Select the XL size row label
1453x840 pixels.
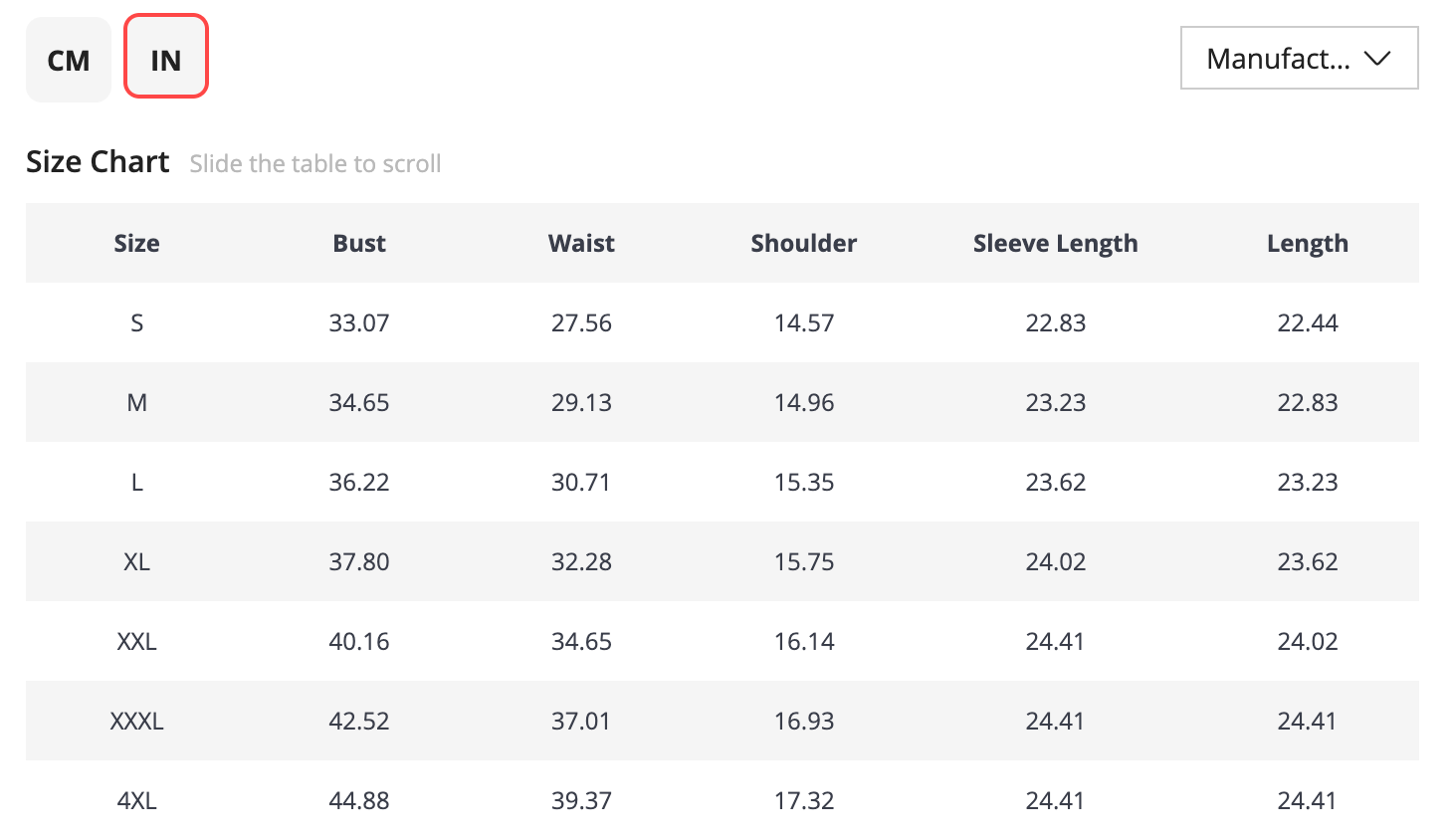(x=136, y=562)
